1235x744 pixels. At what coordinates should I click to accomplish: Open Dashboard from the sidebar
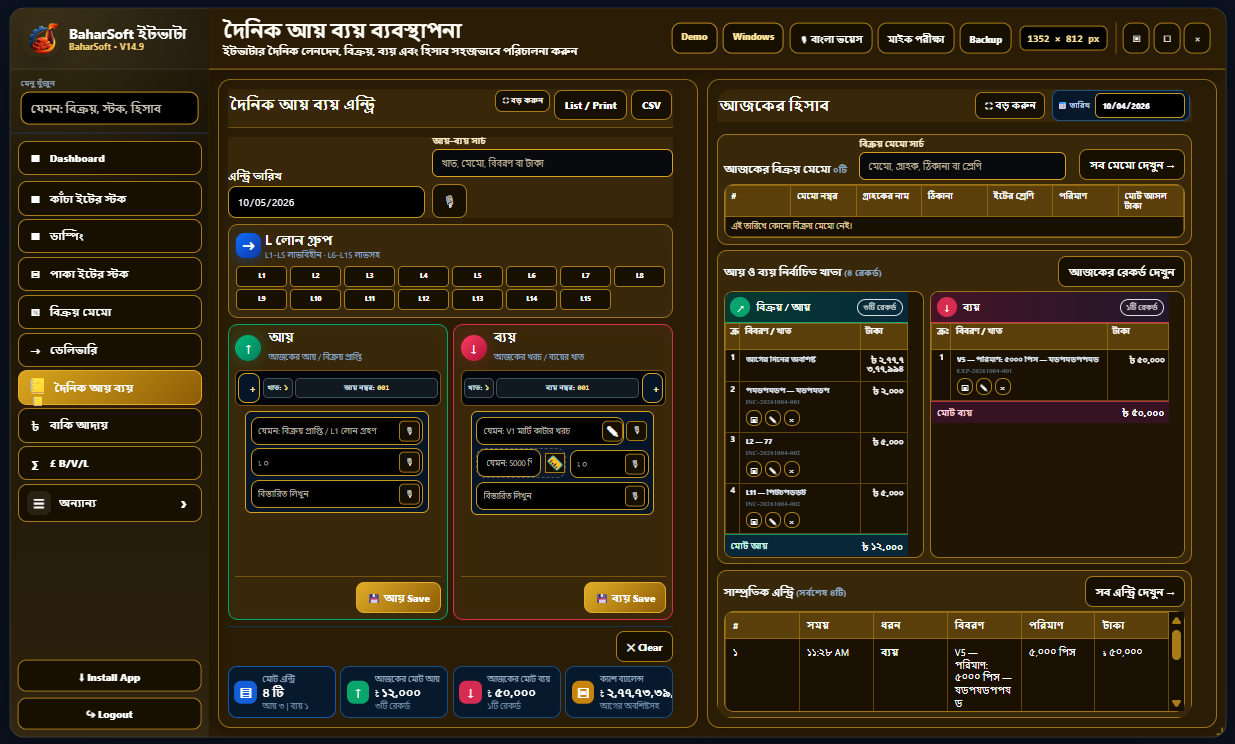110,158
